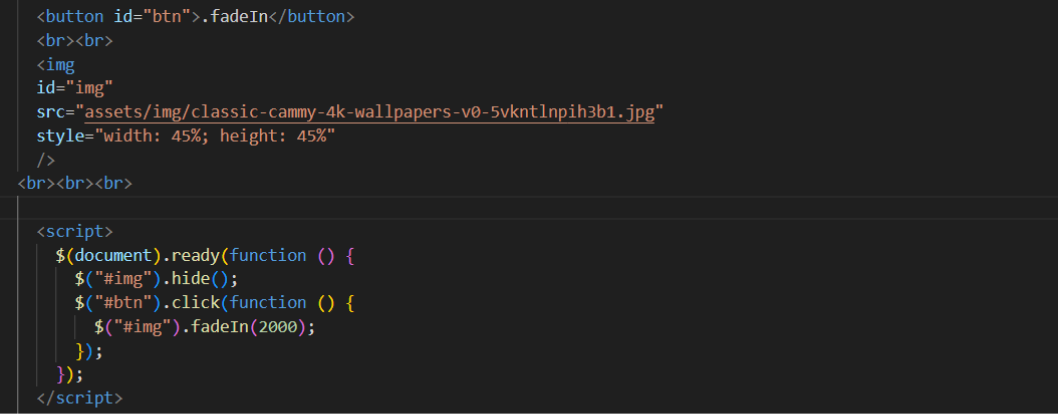Place cursor on the closing script tag
The width and height of the screenshot is (1058, 414).
[x=80, y=398]
